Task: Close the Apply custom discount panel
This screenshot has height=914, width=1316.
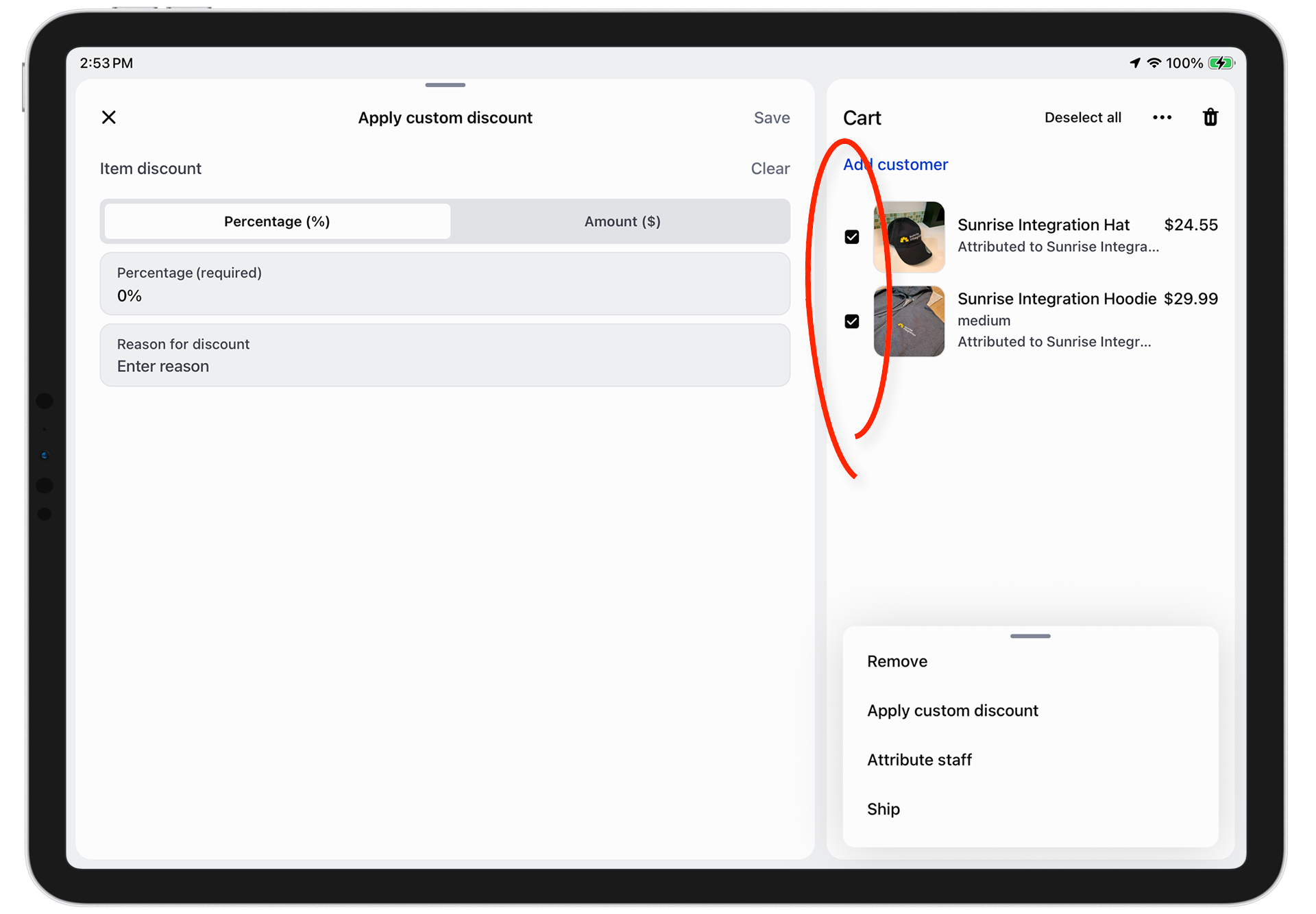Action: pyautogui.click(x=109, y=117)
